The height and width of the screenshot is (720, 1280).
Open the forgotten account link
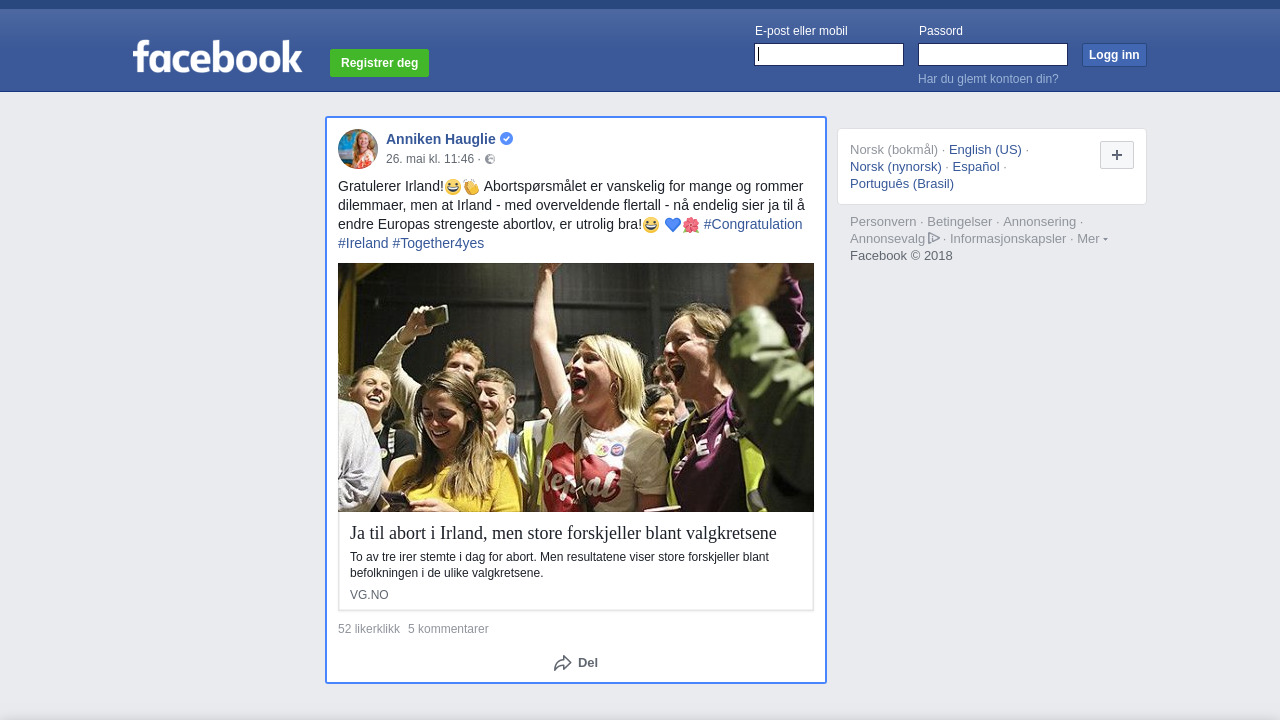tap(988, 79)
